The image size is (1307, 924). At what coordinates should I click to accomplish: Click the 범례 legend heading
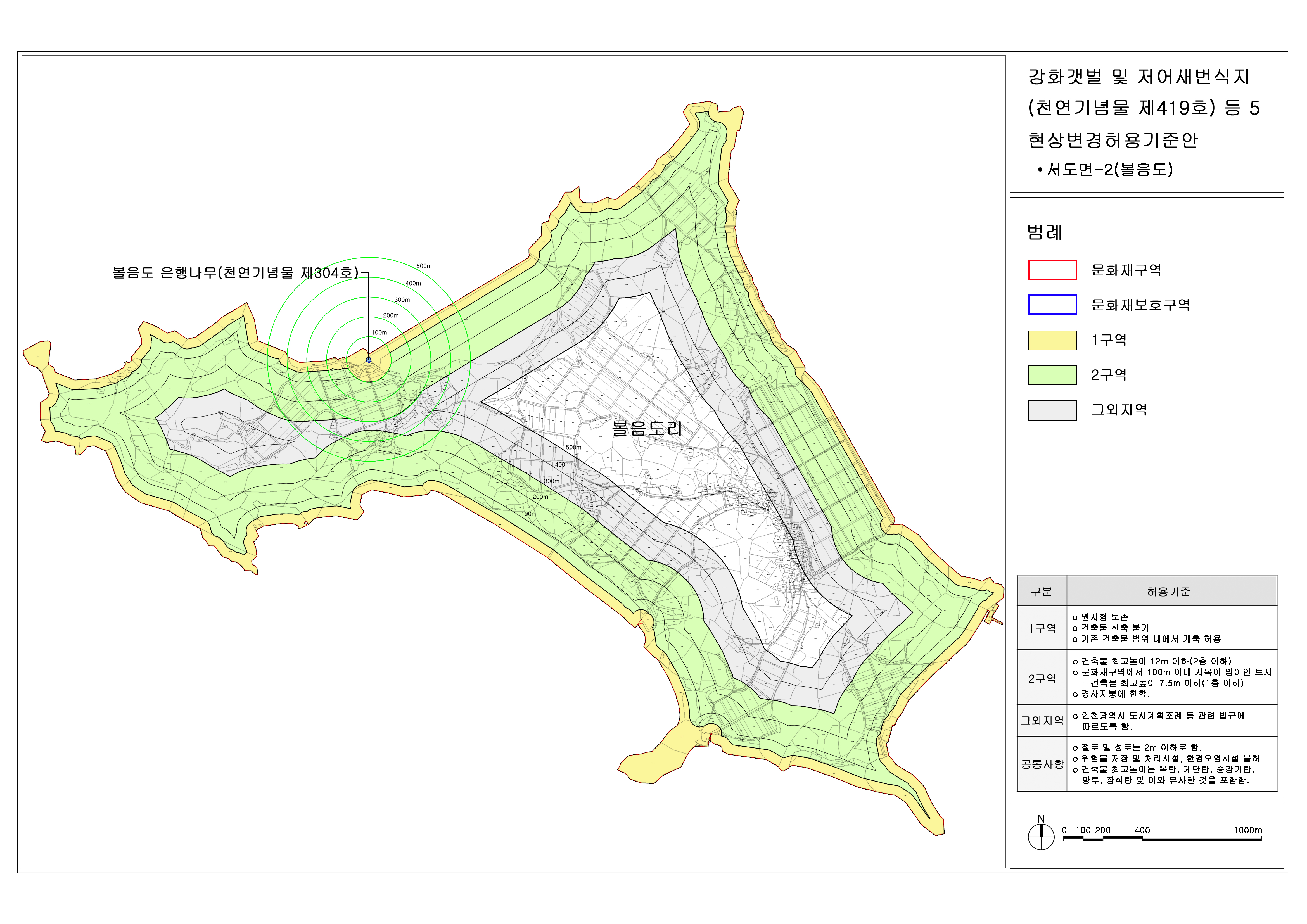tap(1045, 232)
